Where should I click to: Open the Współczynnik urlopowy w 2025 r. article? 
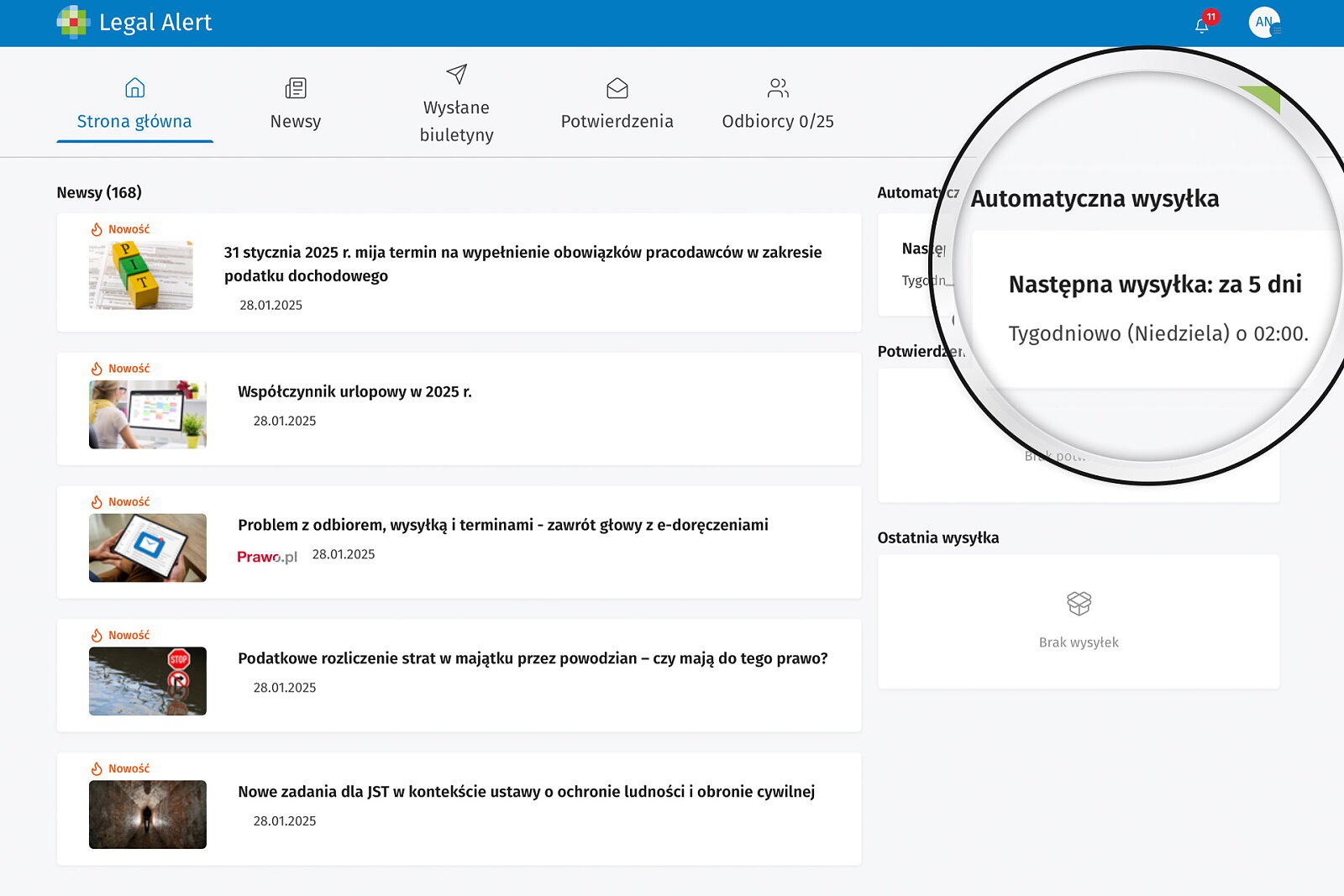(354, 392)
